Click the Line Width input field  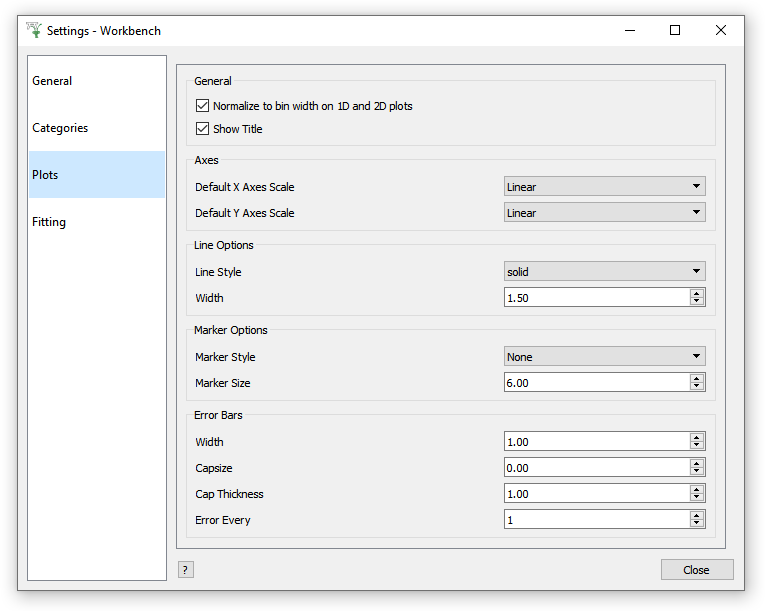(596, 297)
